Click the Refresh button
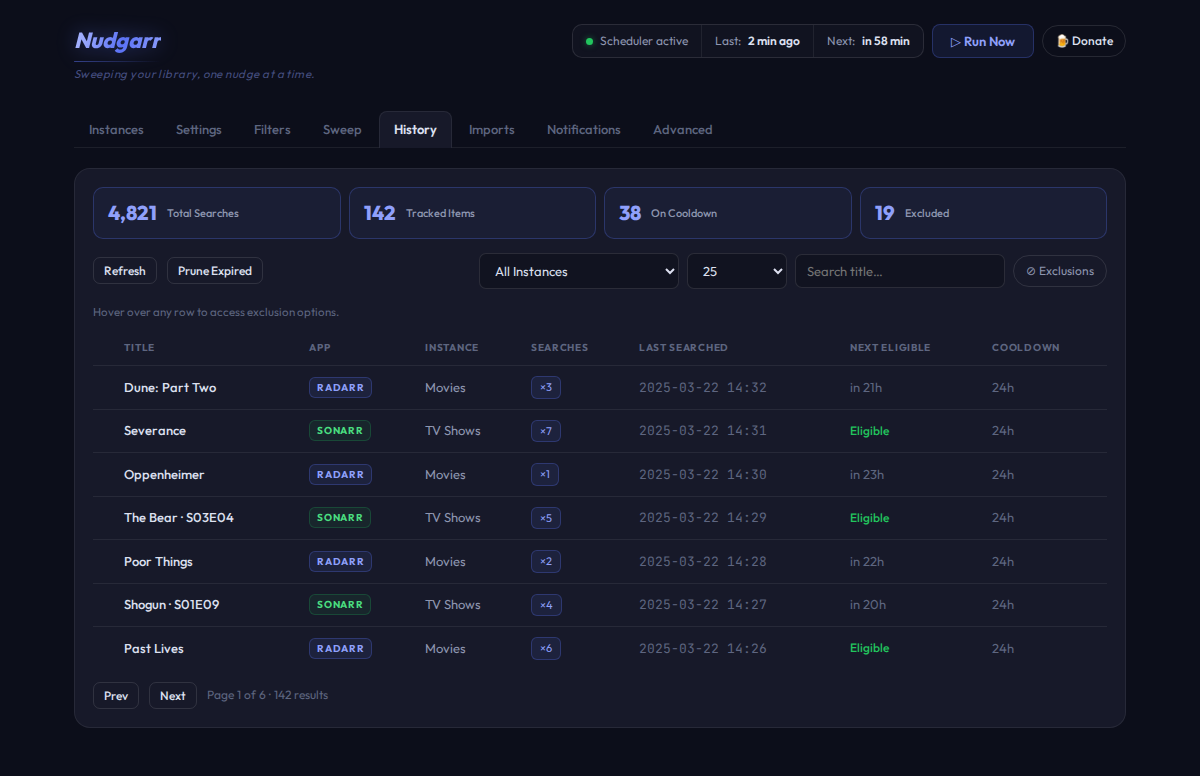The height and width of the screenshot is (776, 1200). pyautogui.click(x=124, y=270)
